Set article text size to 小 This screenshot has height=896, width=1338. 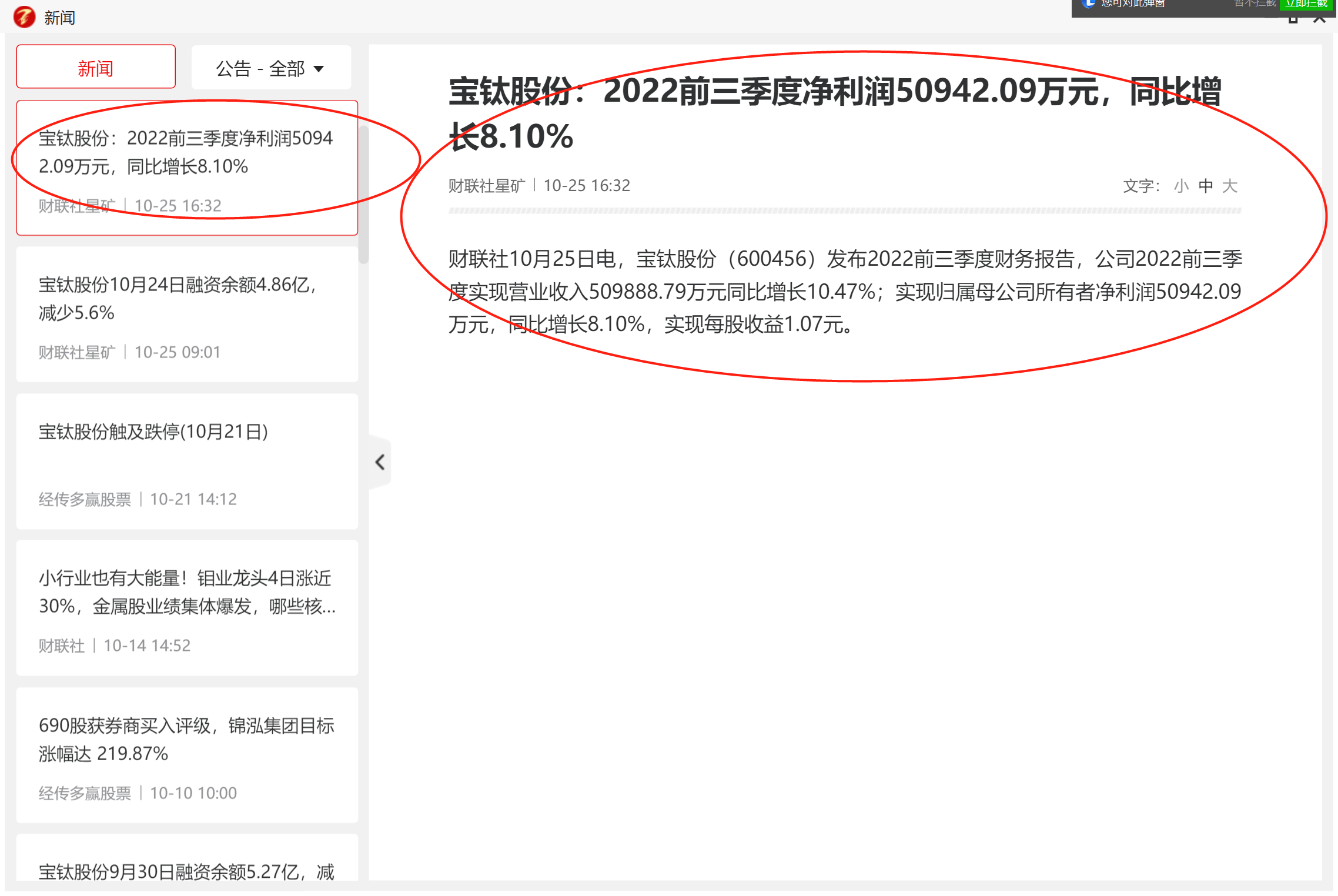1182,186
